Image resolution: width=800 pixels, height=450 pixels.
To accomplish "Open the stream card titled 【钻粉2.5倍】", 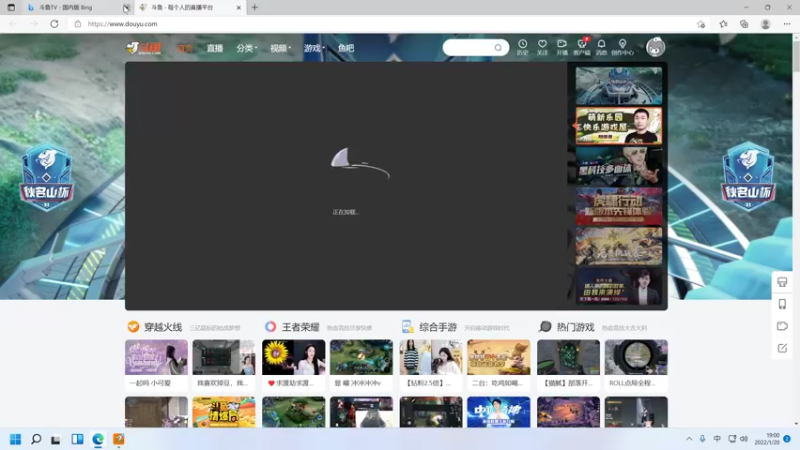I will tap(431, 364).
